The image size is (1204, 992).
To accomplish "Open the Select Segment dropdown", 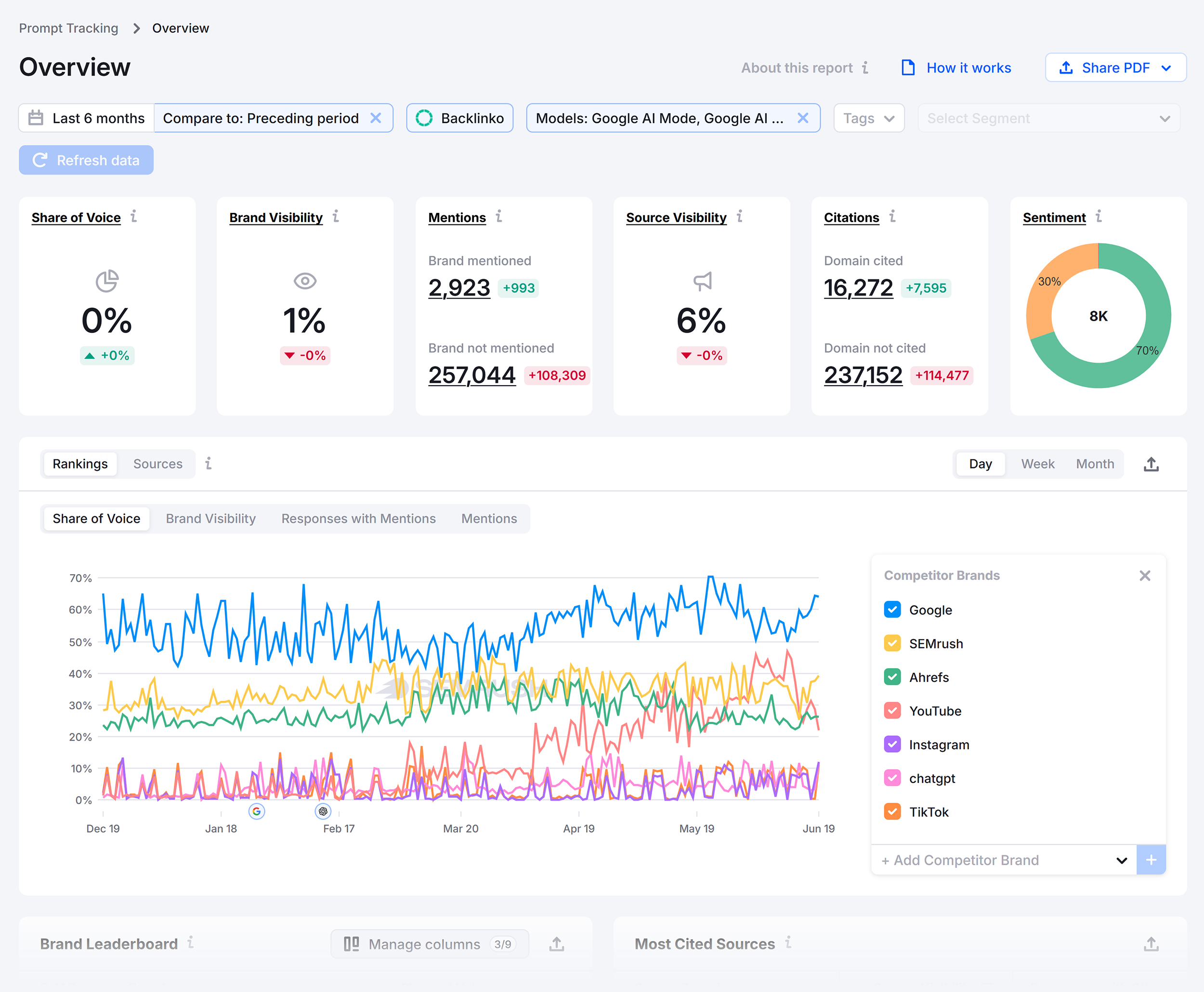I will click(x=1048, y=117).
